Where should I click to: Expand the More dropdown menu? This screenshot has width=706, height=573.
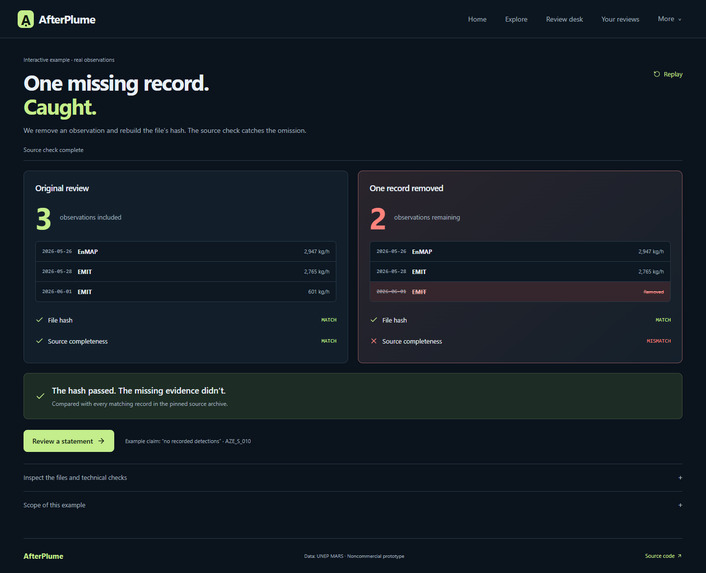click(x=670, y=19)
